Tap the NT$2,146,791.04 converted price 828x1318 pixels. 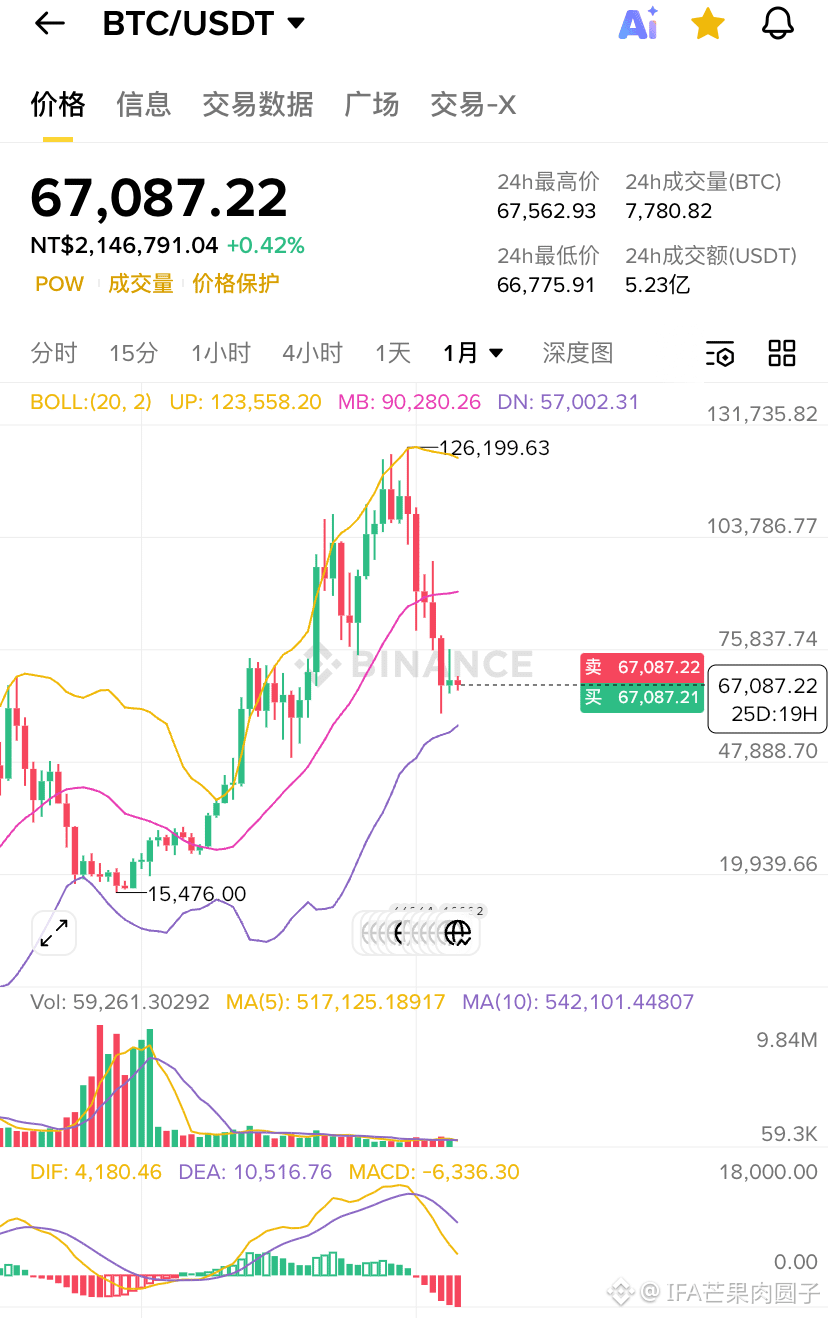(x=124, y=246)
